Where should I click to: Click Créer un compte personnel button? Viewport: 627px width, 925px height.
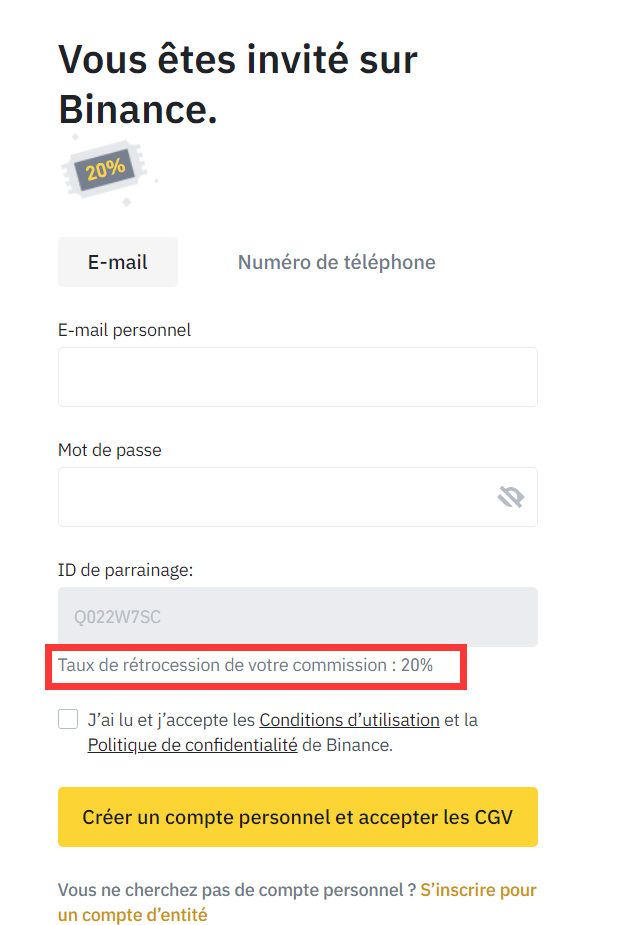click(x=298, y=817)
